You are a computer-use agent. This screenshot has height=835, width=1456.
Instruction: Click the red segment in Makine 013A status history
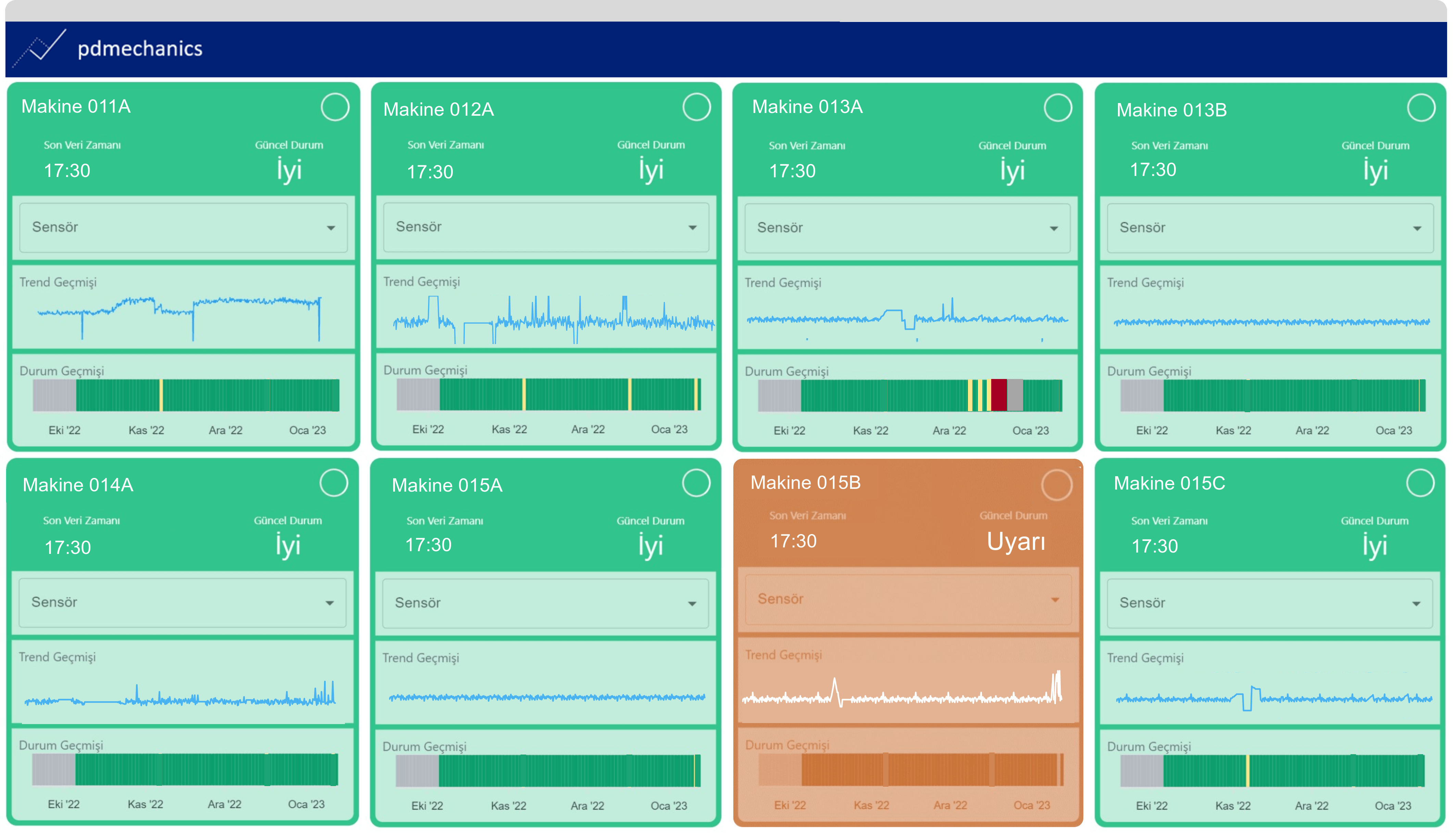[999, 395]
